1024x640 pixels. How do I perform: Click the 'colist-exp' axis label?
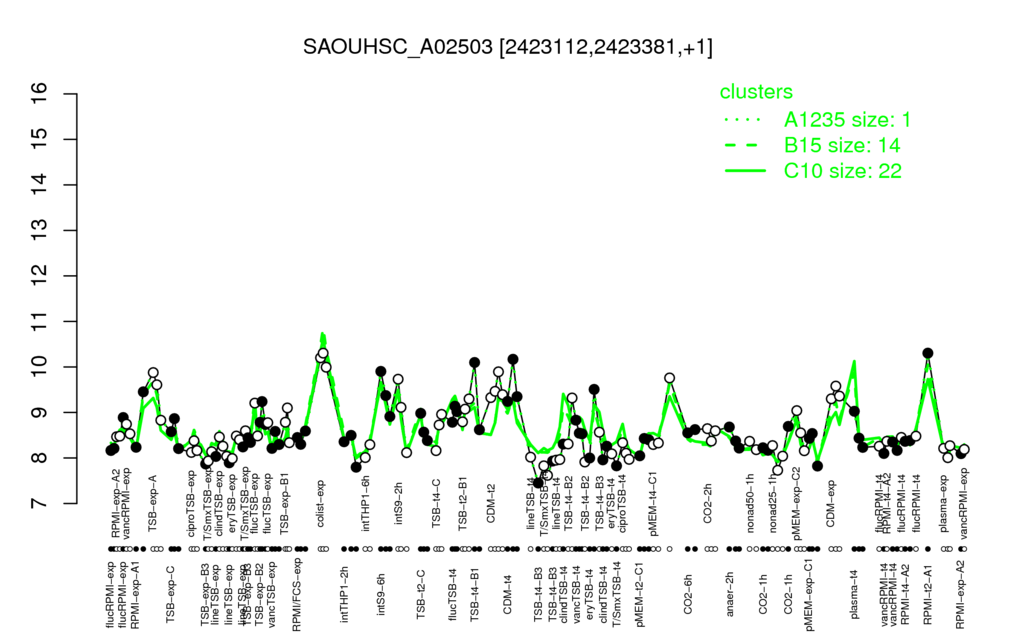click(321, 502)
